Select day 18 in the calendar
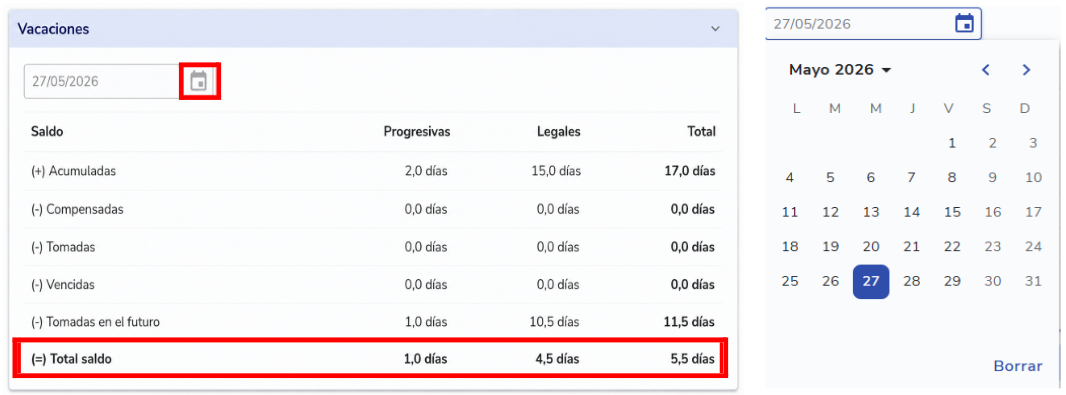The width and height of the screenshot is (1066, 395). tap(789, 246)
